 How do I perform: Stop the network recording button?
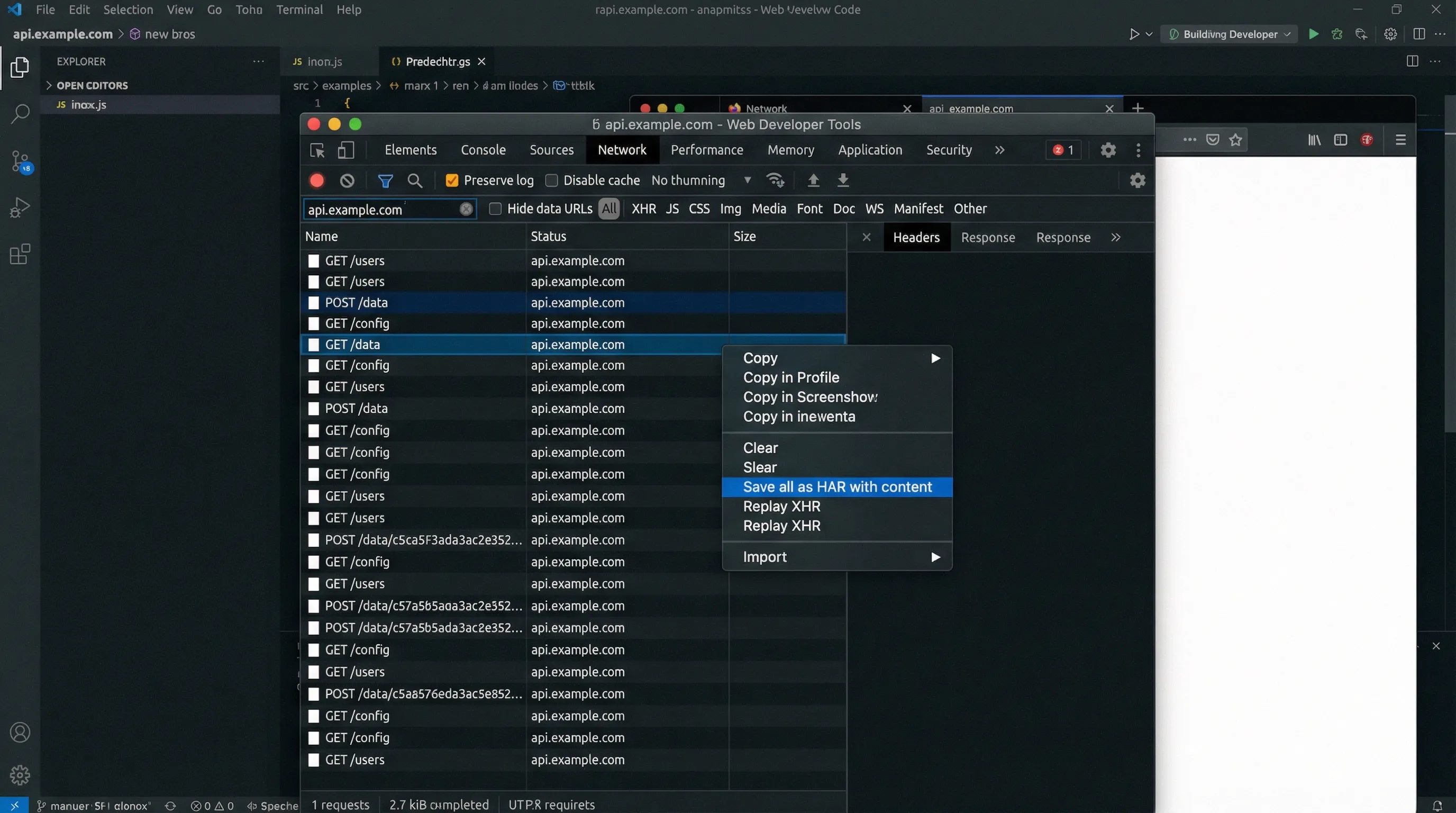pyautogui.click(x=316, y=180)
